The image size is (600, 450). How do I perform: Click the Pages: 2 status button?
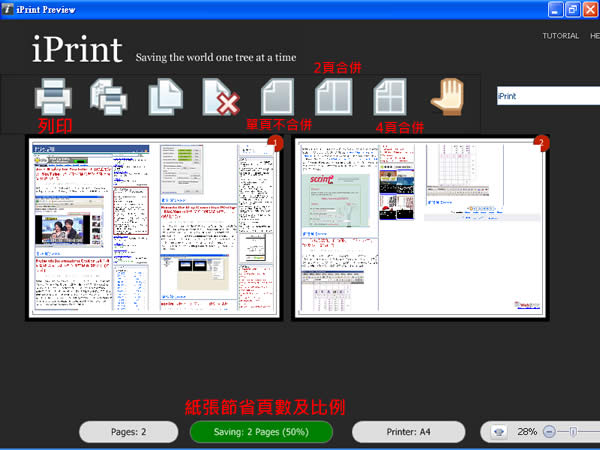(x=128, y=431)
